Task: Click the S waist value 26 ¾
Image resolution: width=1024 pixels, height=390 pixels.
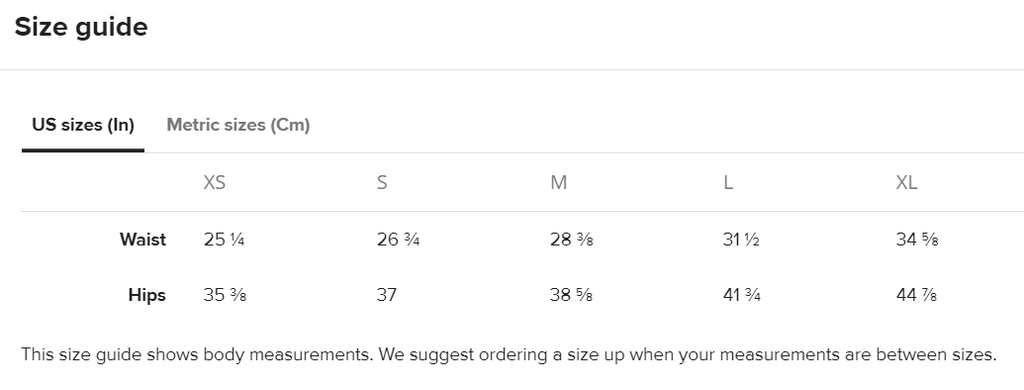Action: coord(398,240)
